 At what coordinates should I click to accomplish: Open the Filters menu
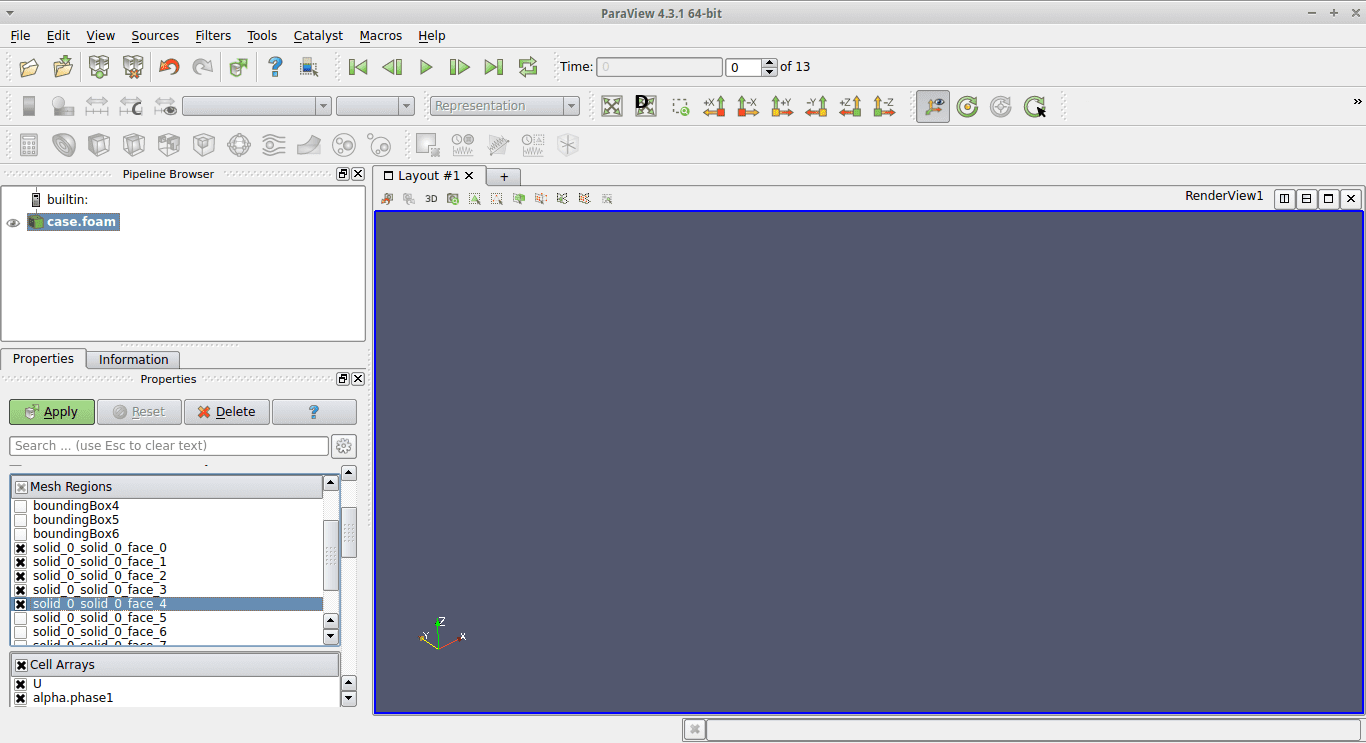213,35
